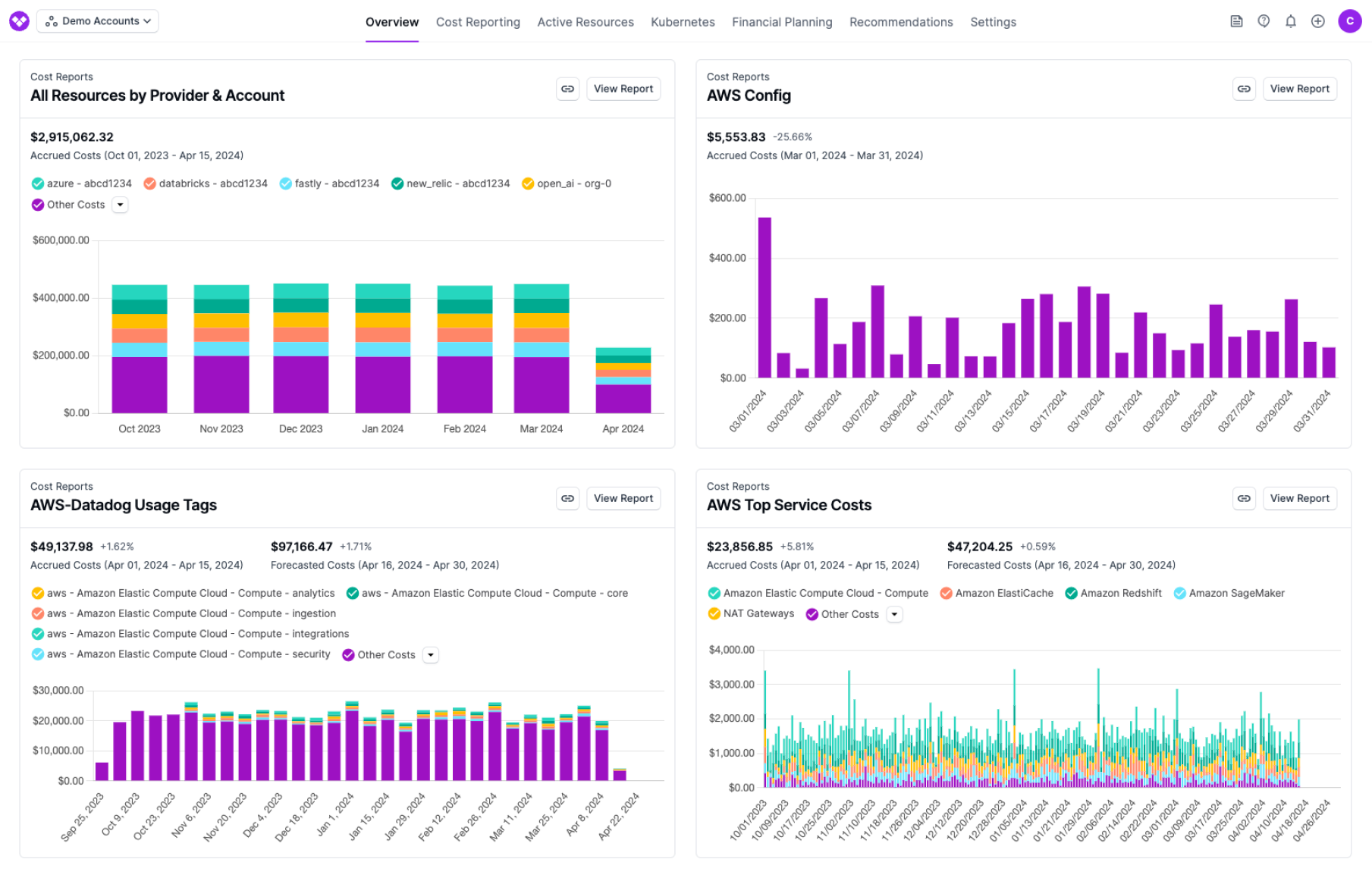This screenshot has width=1372, height=881.
Task: Open the help question mark icon
Action: point(1264,21)
